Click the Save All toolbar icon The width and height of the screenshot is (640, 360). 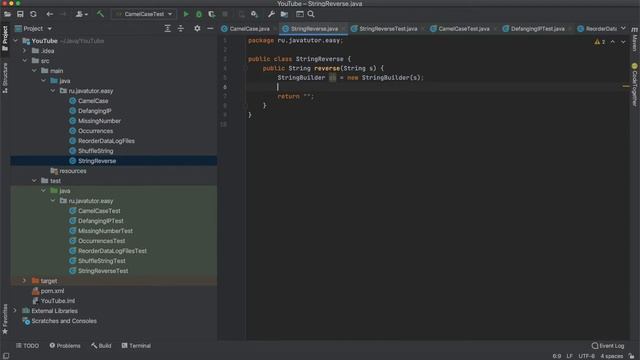pyautogui.click(x=20, y=14)
